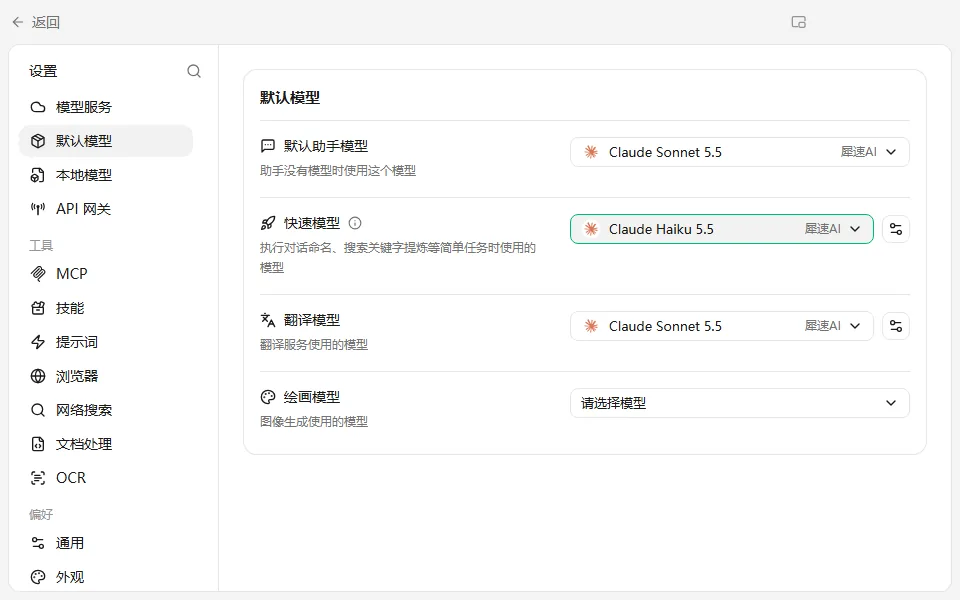This screenshot has width=960, height=600.
Task: Open the settings search icon
Action: click(194, 71)
